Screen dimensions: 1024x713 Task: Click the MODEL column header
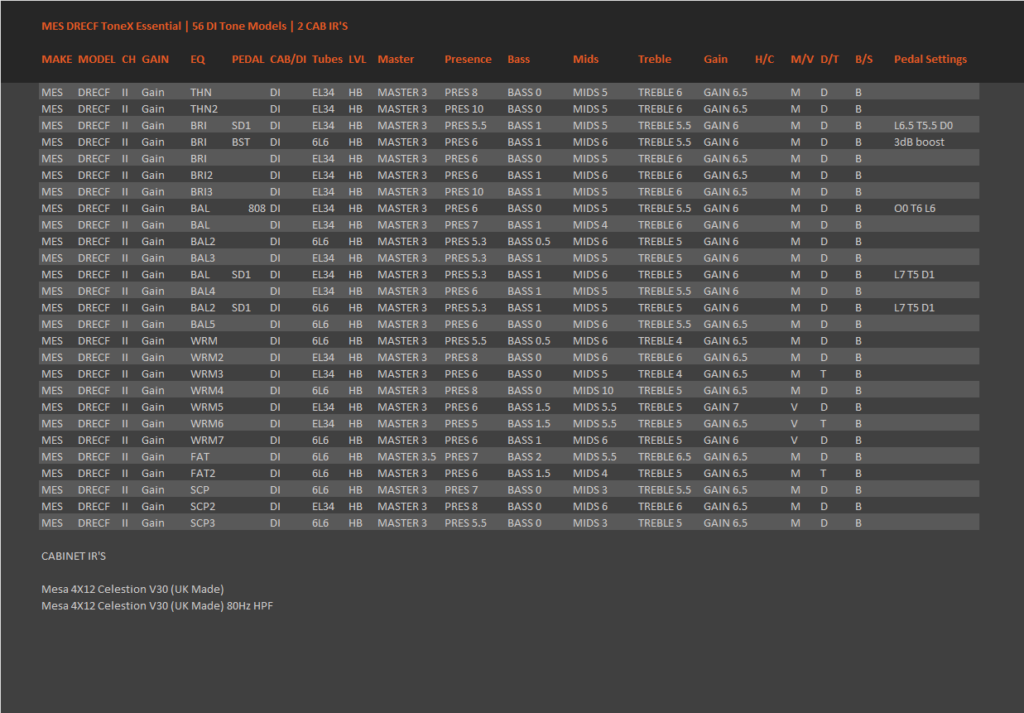[x=97, y=59]
